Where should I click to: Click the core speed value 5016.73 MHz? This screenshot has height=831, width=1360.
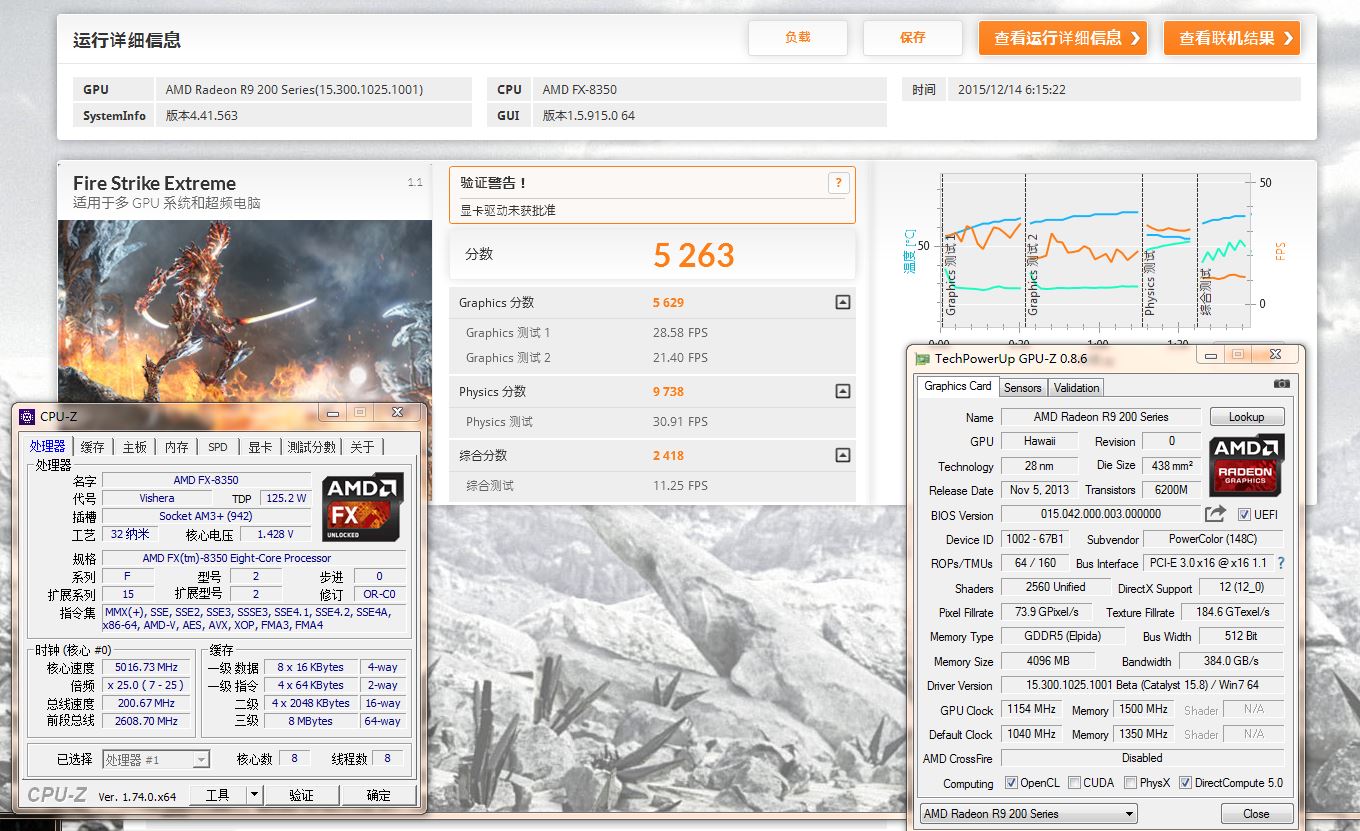[x=146, y=667]
